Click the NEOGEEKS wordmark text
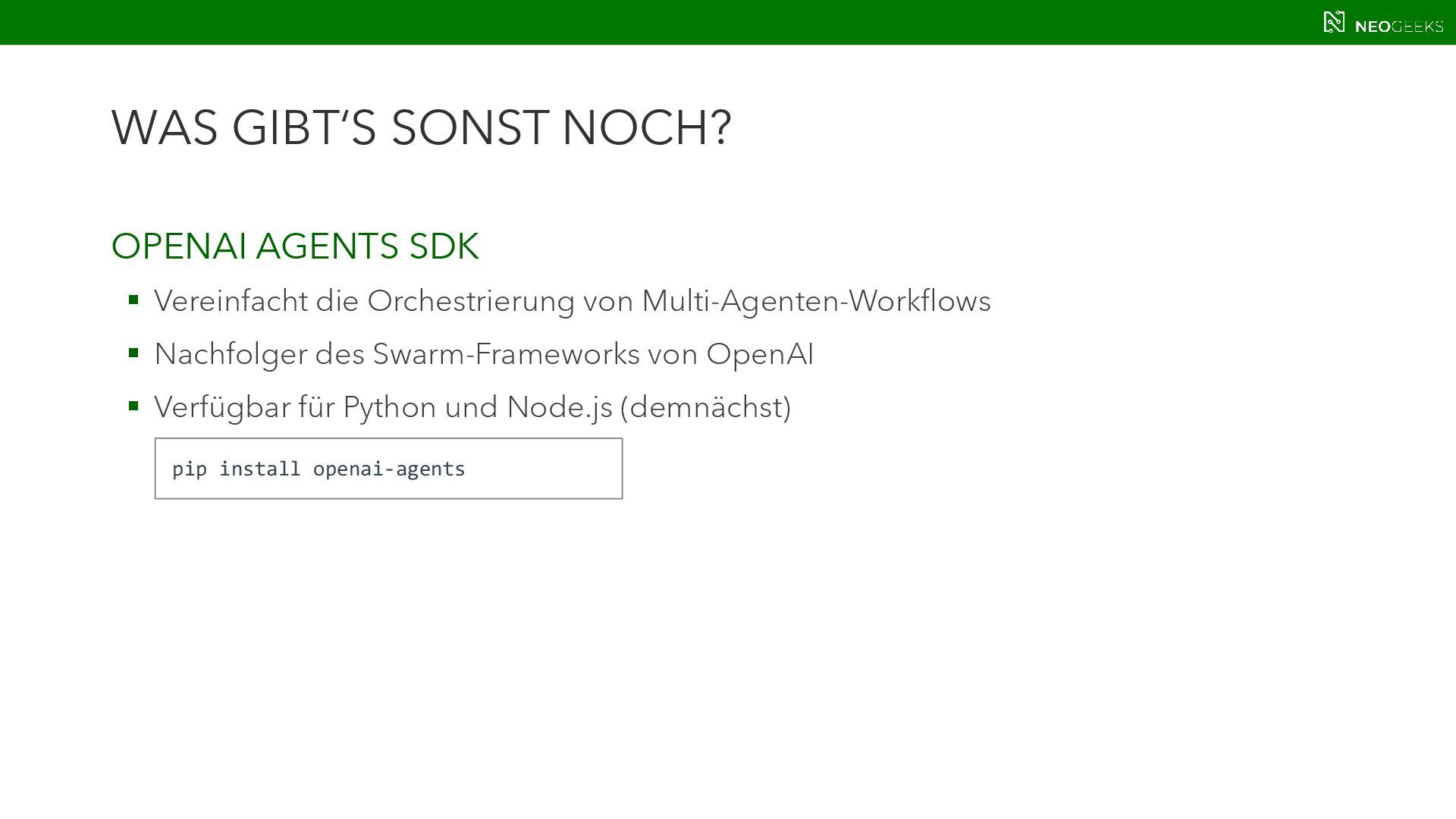1456x819 pixels. coord(1398,27)
